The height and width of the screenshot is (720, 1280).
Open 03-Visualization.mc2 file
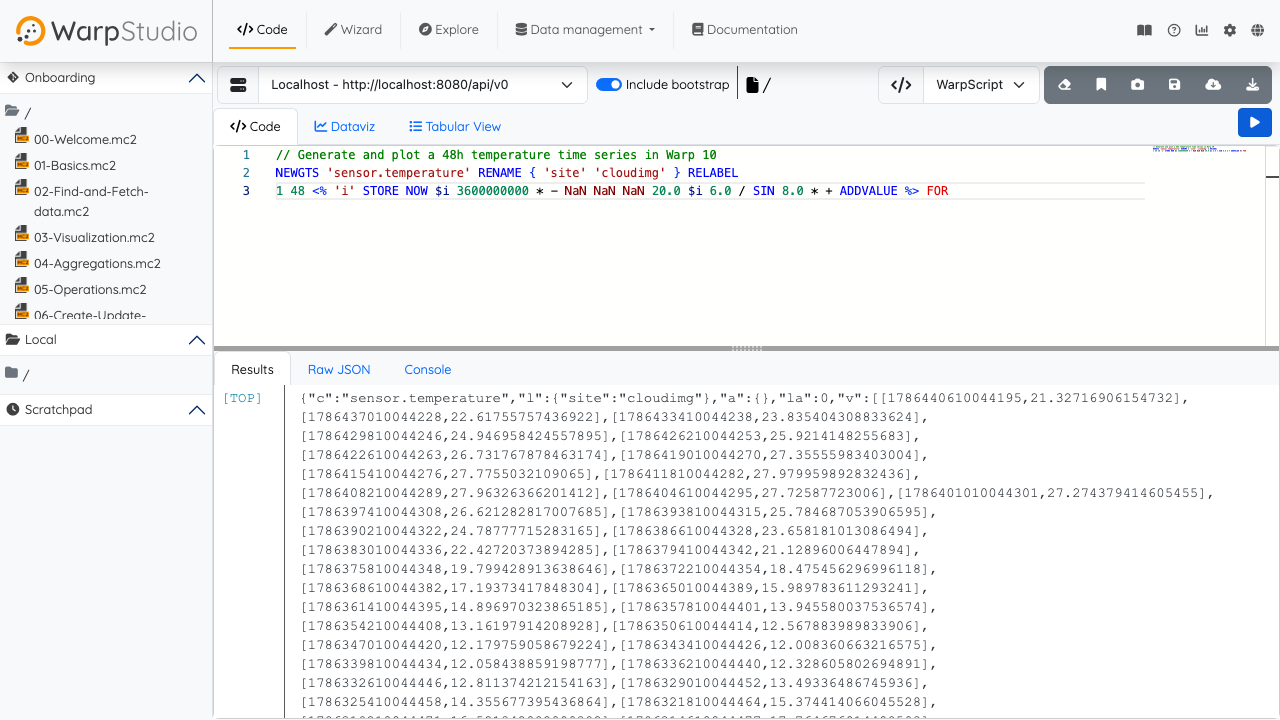[x=95, y=238]
